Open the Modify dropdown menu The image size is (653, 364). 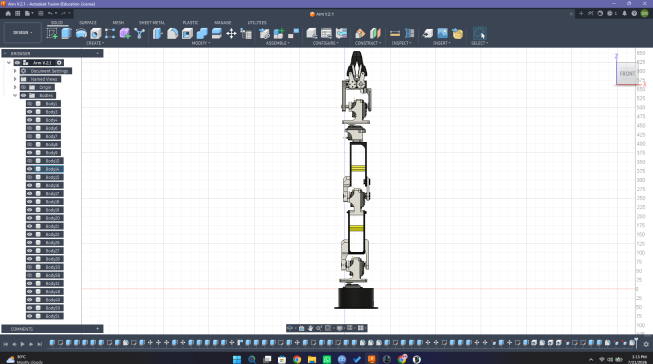point(201,43)
